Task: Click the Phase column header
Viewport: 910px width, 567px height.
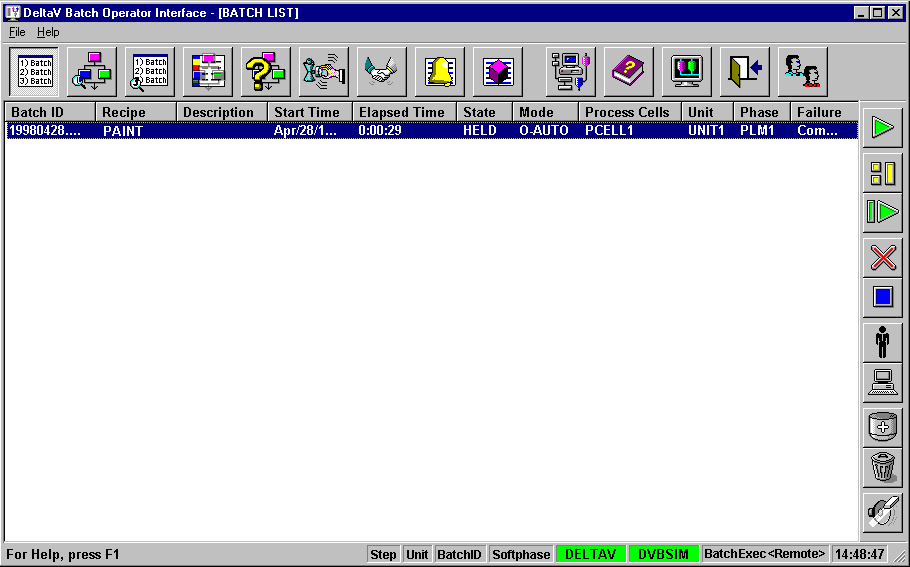Action: pos(763,112)
